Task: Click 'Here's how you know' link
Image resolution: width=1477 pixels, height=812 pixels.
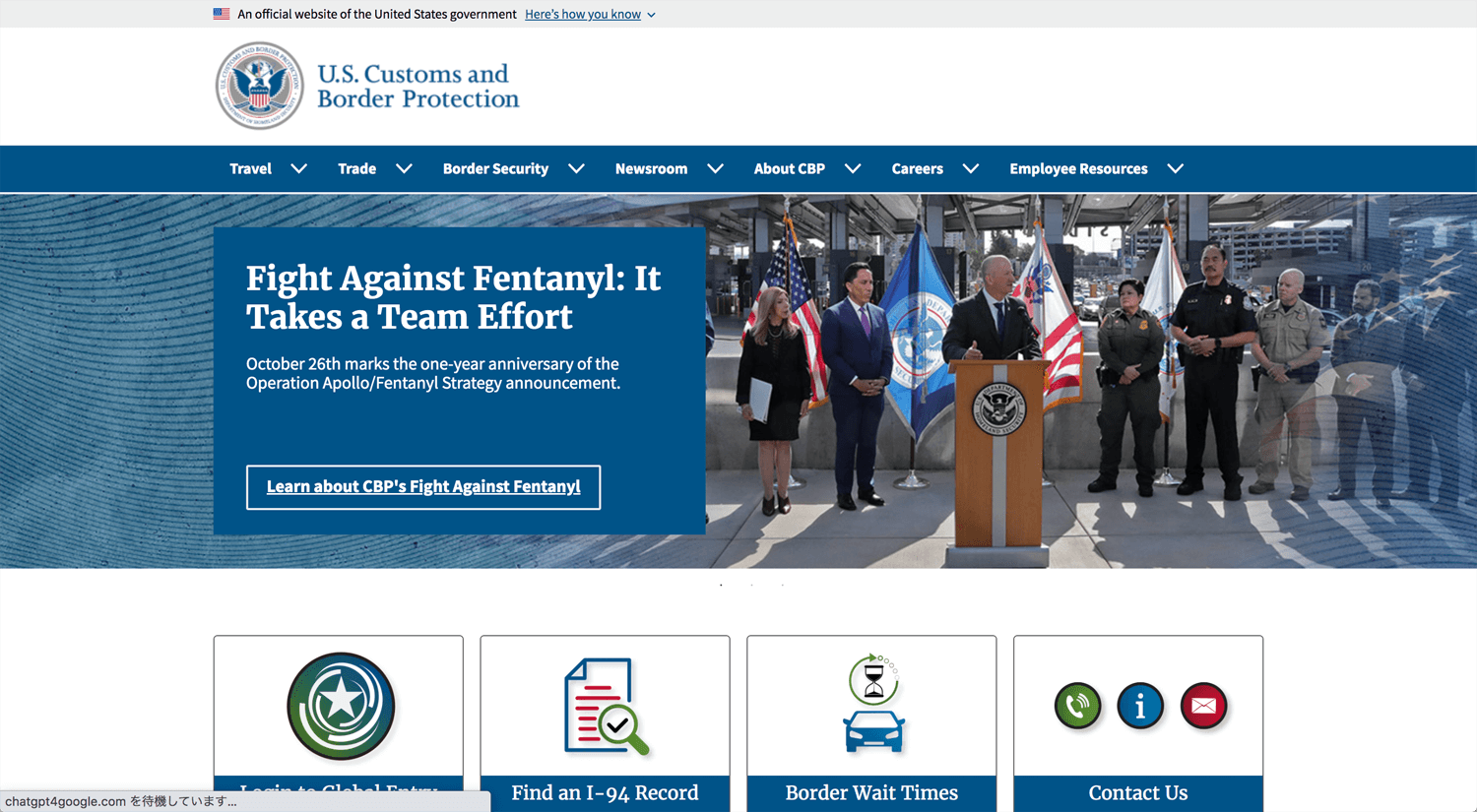Action: click(583, 14)
